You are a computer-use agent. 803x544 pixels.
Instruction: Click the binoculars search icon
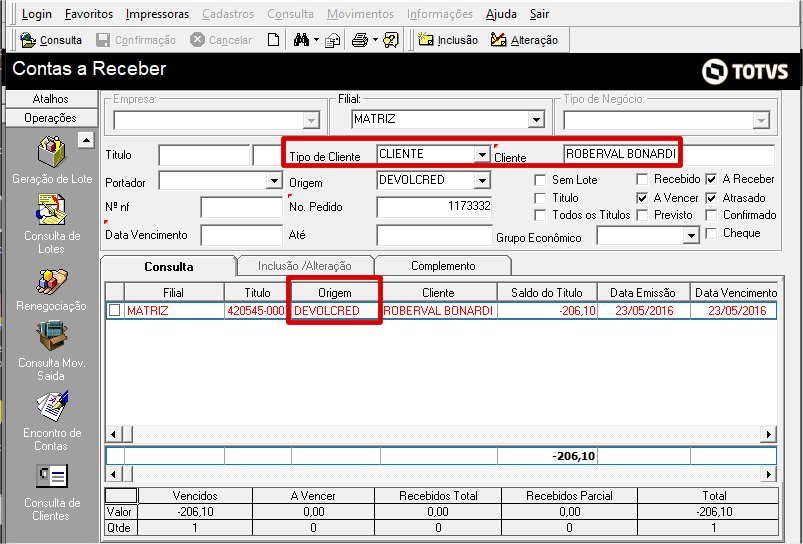[301, 40]
